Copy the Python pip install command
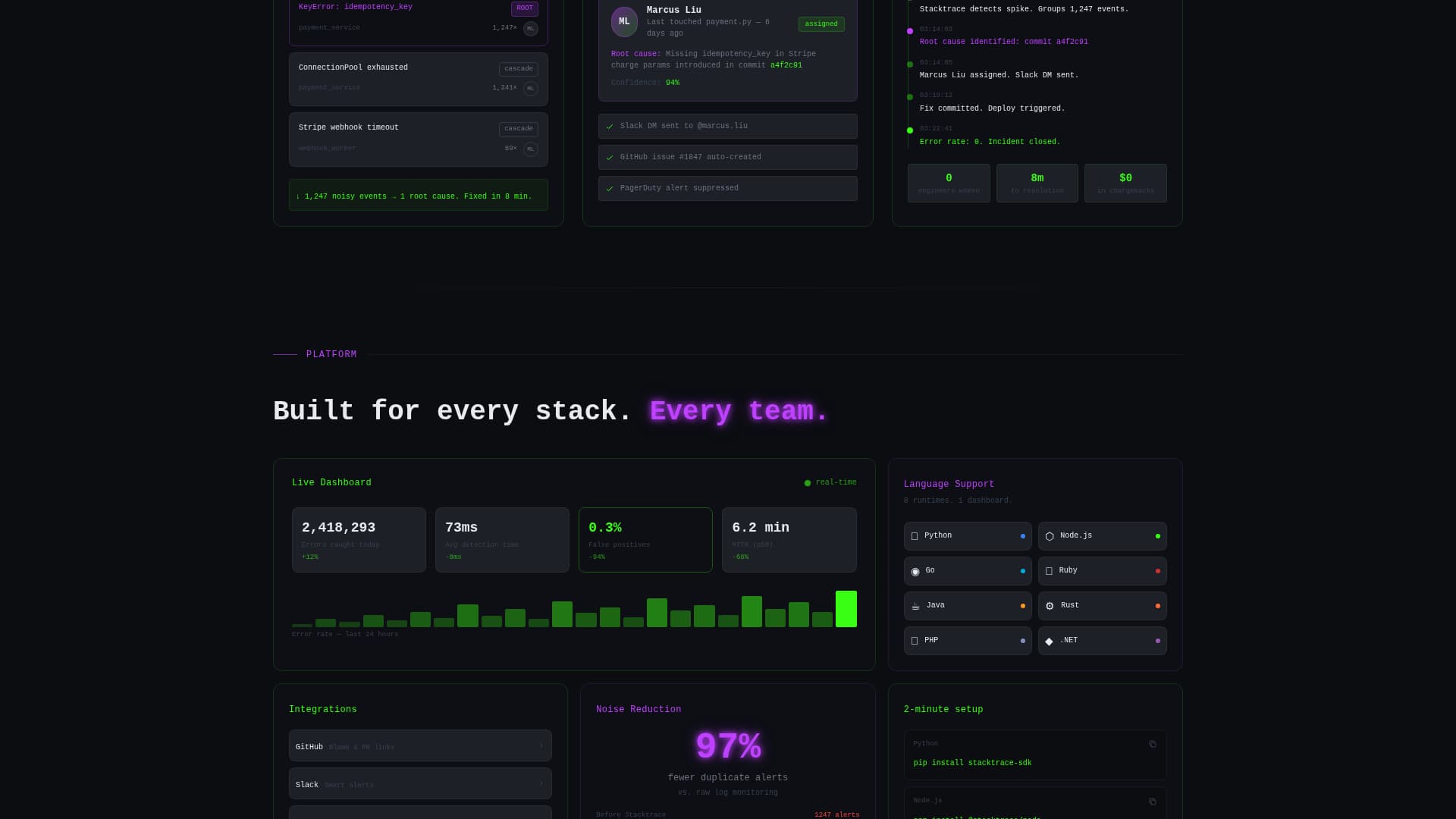The width and height of the screenshot is (1456, 819). [1153, 744]
